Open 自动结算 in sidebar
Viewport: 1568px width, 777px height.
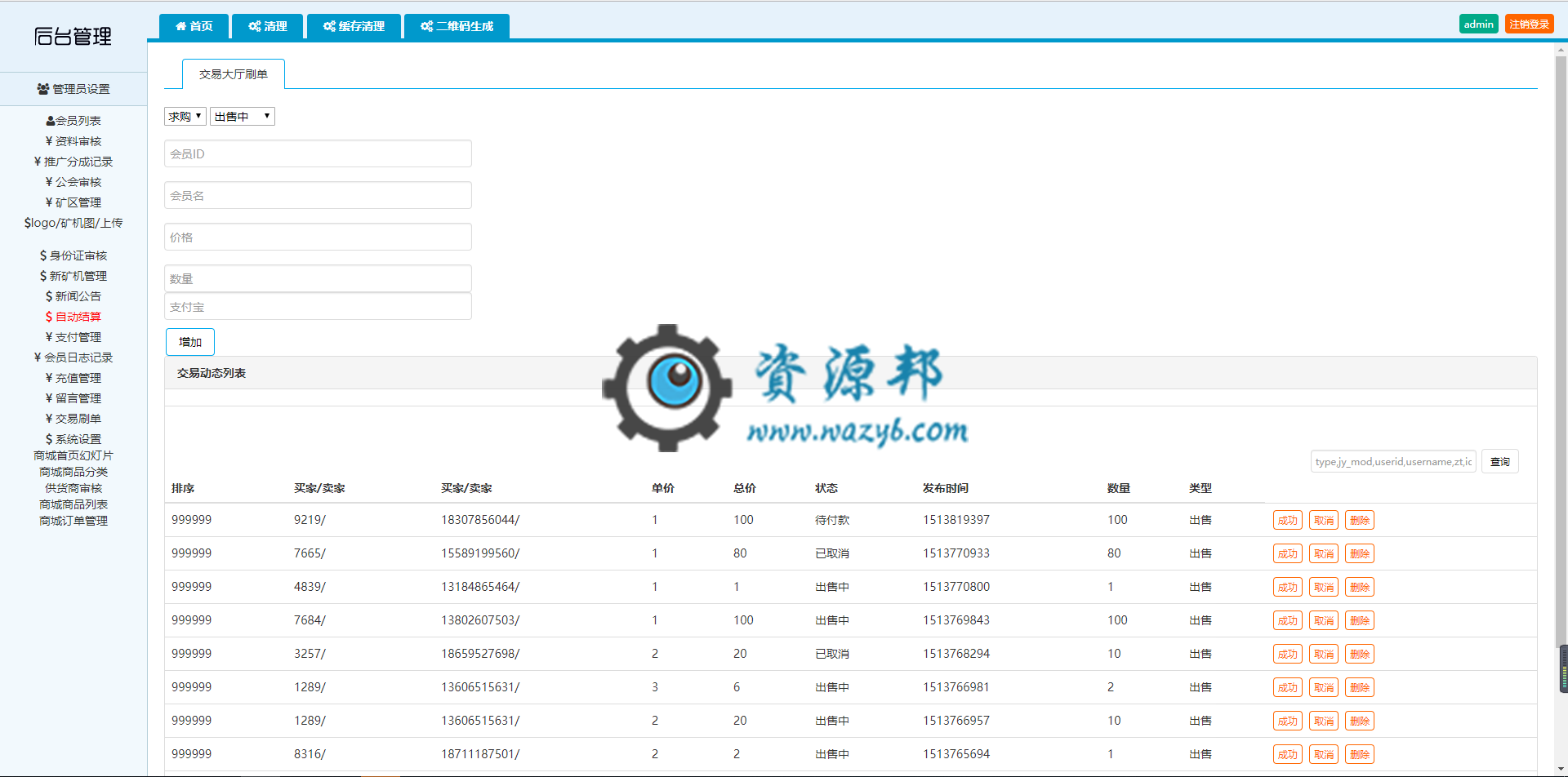(x=73, y=316)
